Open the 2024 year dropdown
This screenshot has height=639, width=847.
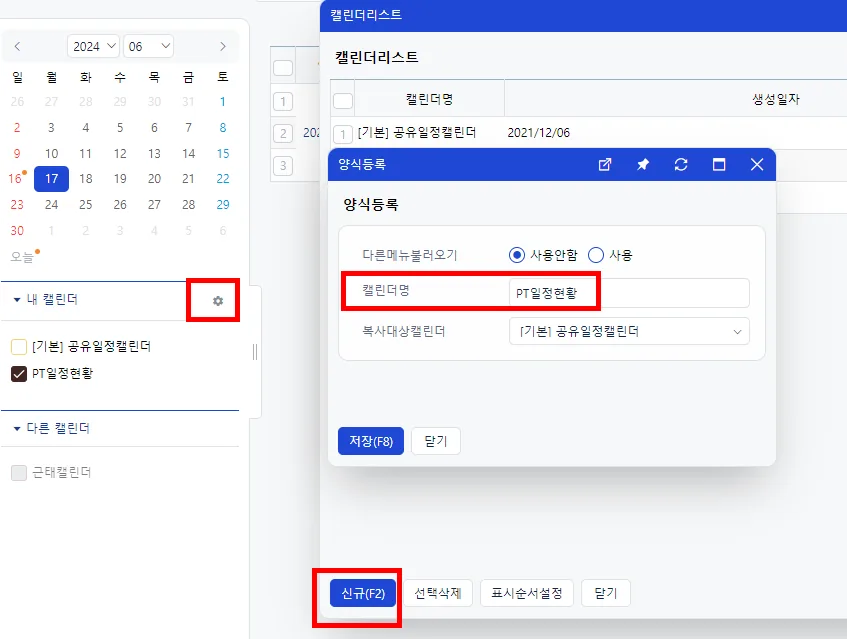point(93,46)
